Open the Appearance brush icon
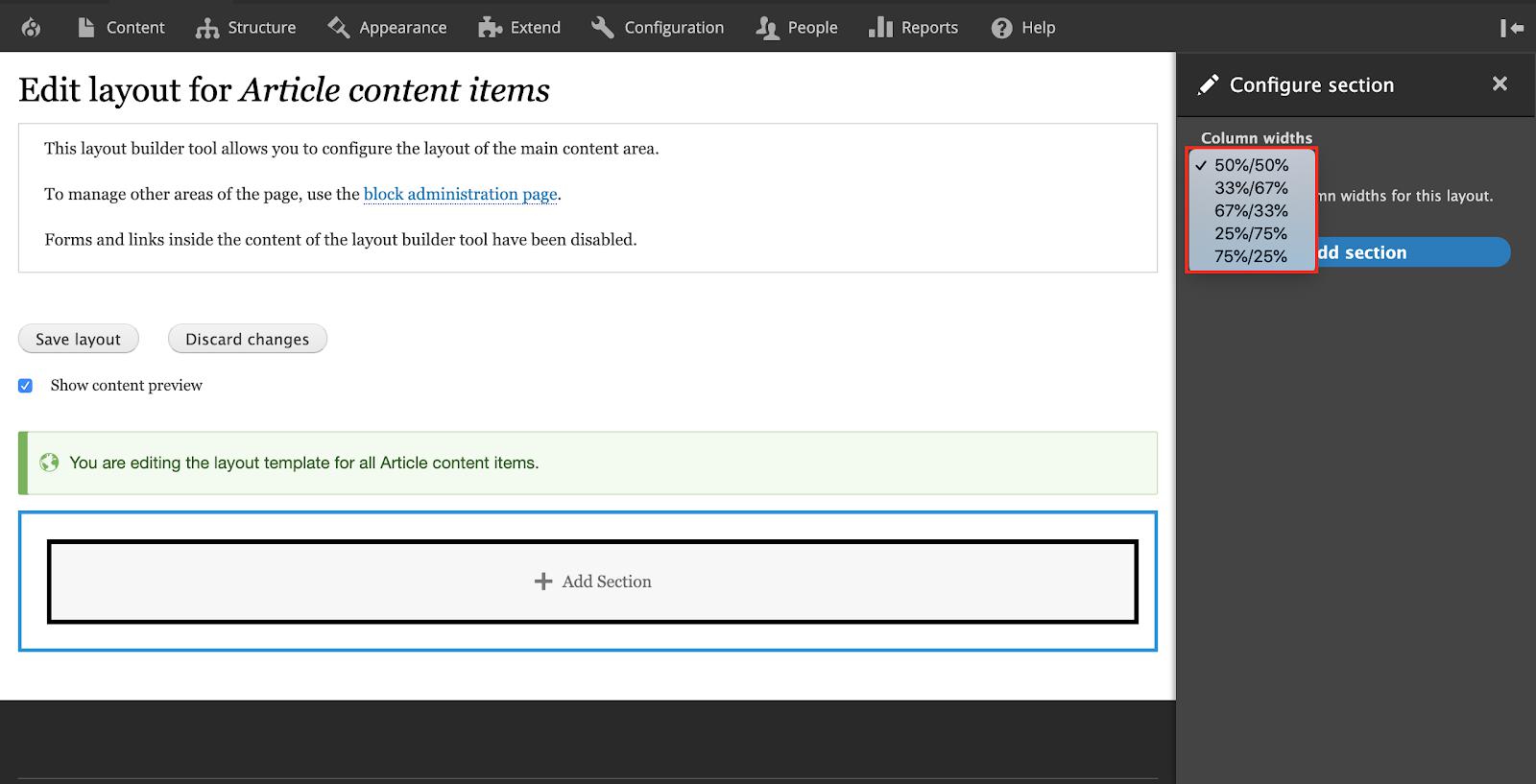 coord(338,28)
